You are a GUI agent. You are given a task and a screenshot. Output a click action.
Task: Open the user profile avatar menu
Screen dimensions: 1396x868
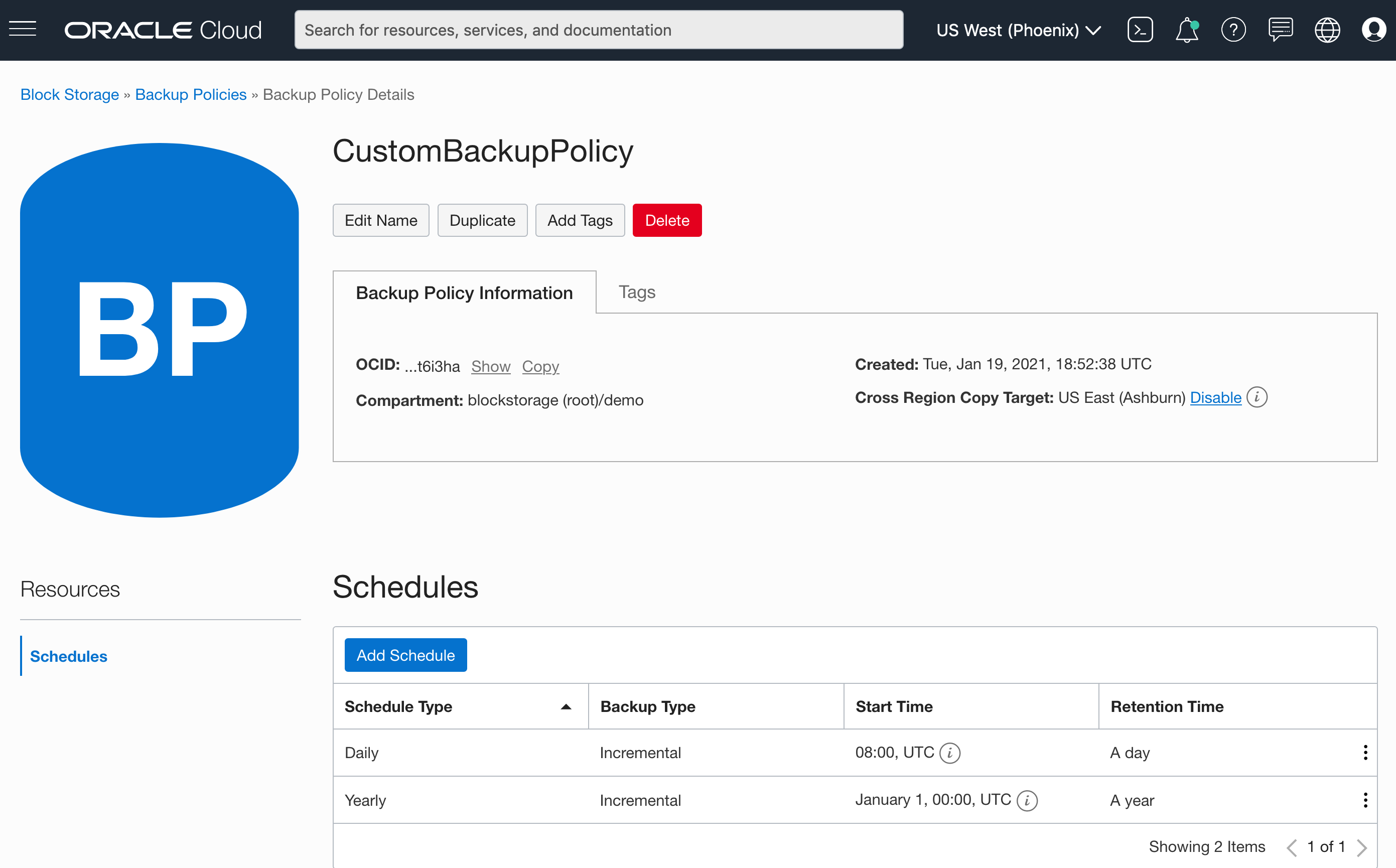[1374, 30]
